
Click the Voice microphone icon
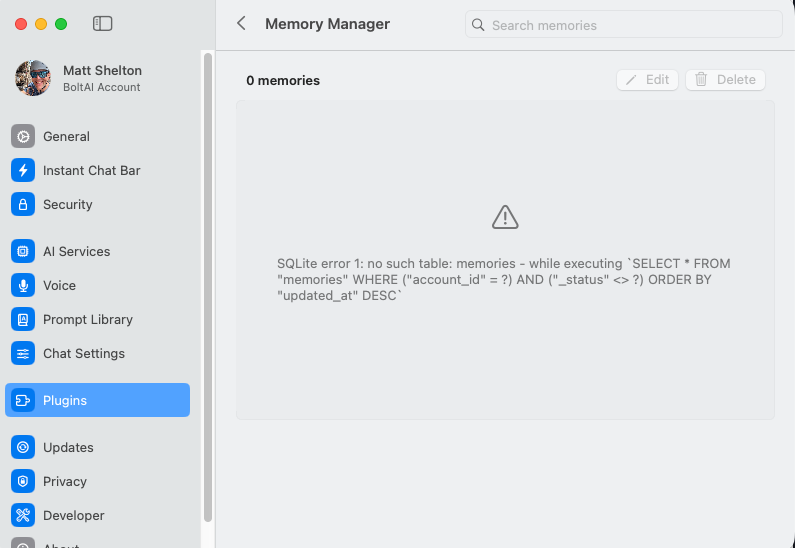(x=23, y=285)
